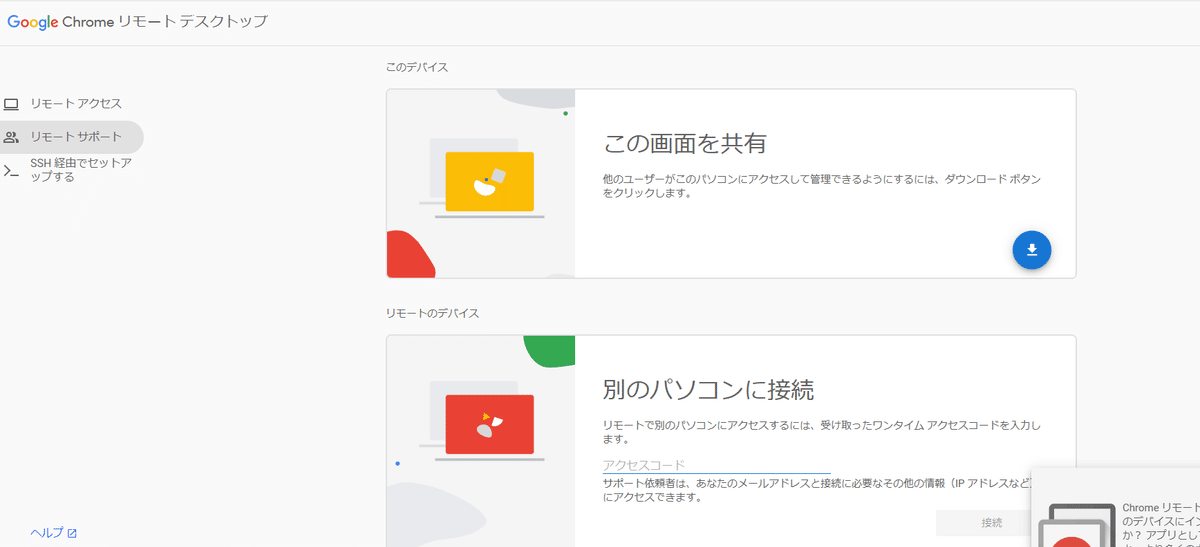Image resolution: width=1200 pixels, height=547 pixels.
Task: Click the このデバイス section label
Action: (x=417, y=67)
